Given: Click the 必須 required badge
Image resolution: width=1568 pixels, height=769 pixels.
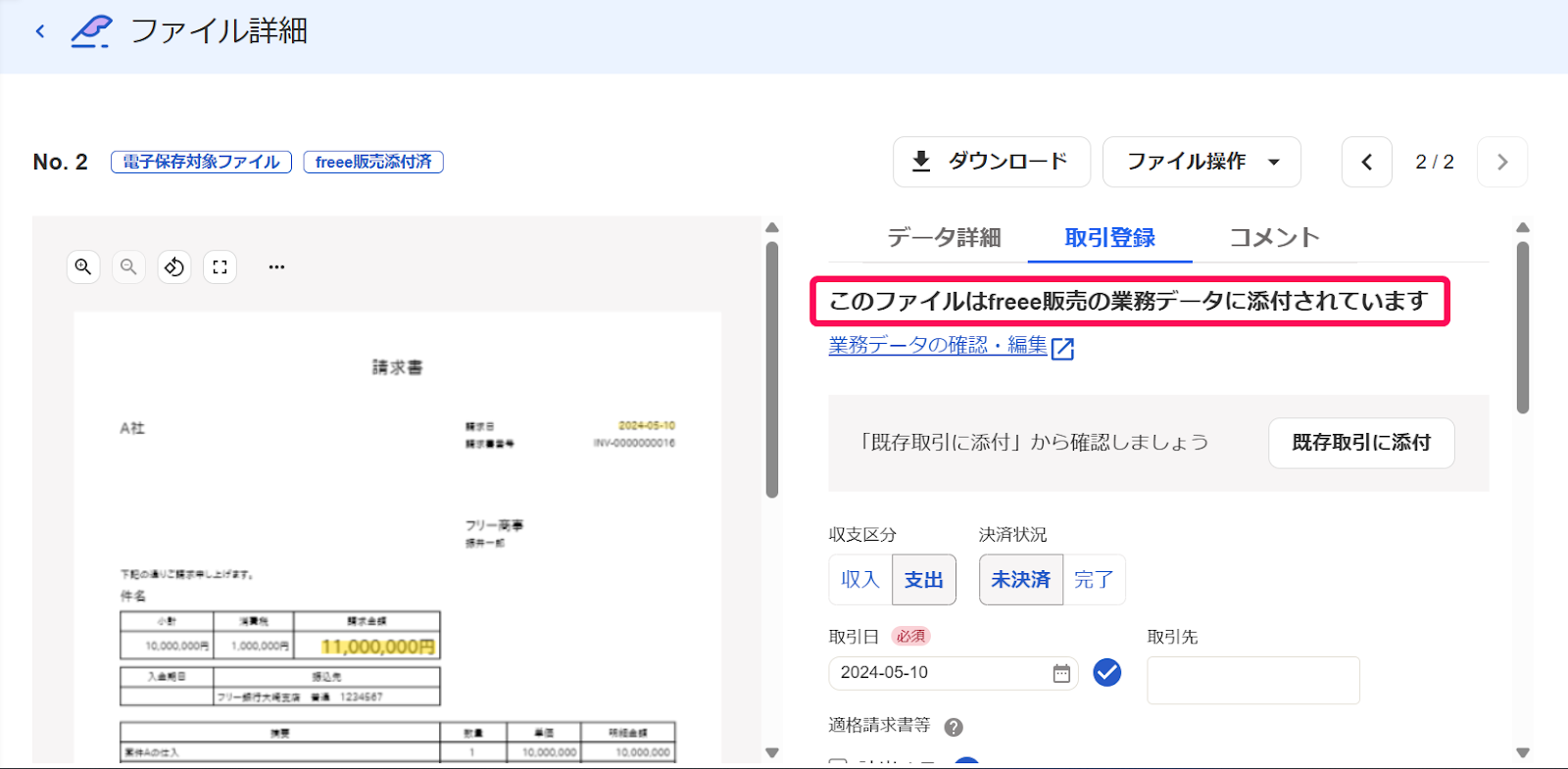Looking at the screenshot, I should [x=910, y=637].
